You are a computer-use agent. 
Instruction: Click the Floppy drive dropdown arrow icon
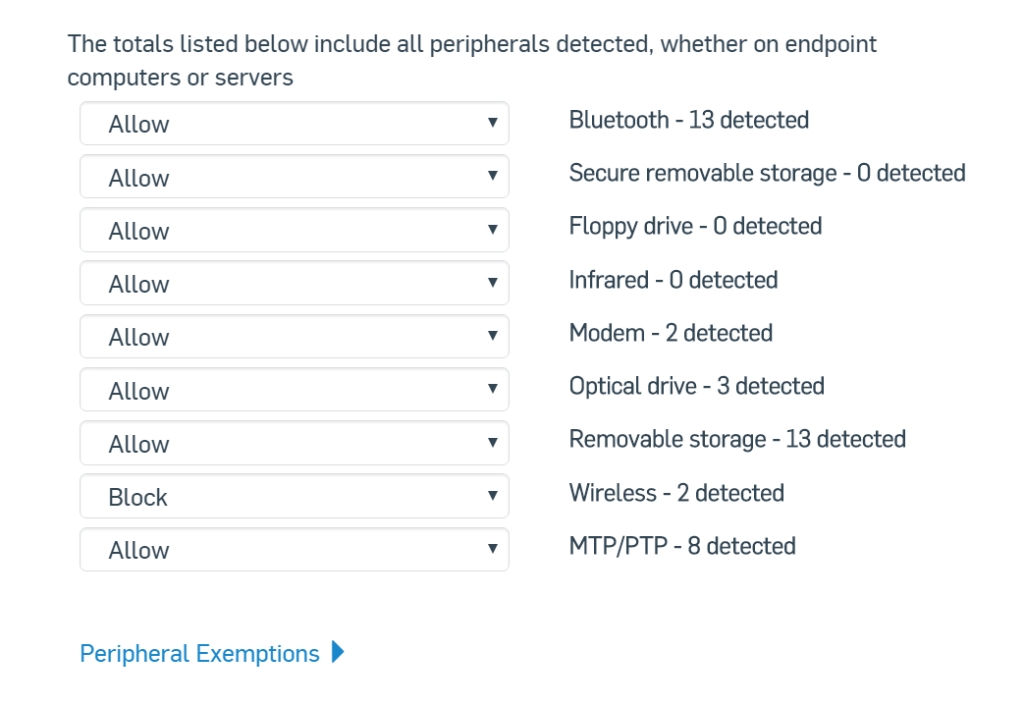point(491,230)
